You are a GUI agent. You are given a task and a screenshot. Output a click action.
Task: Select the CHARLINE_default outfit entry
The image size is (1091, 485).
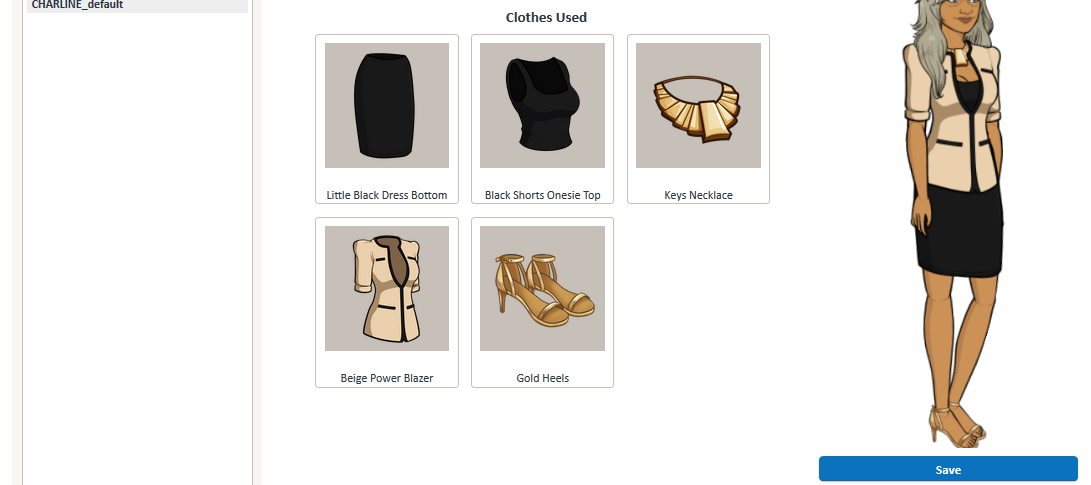coord(138,6)
